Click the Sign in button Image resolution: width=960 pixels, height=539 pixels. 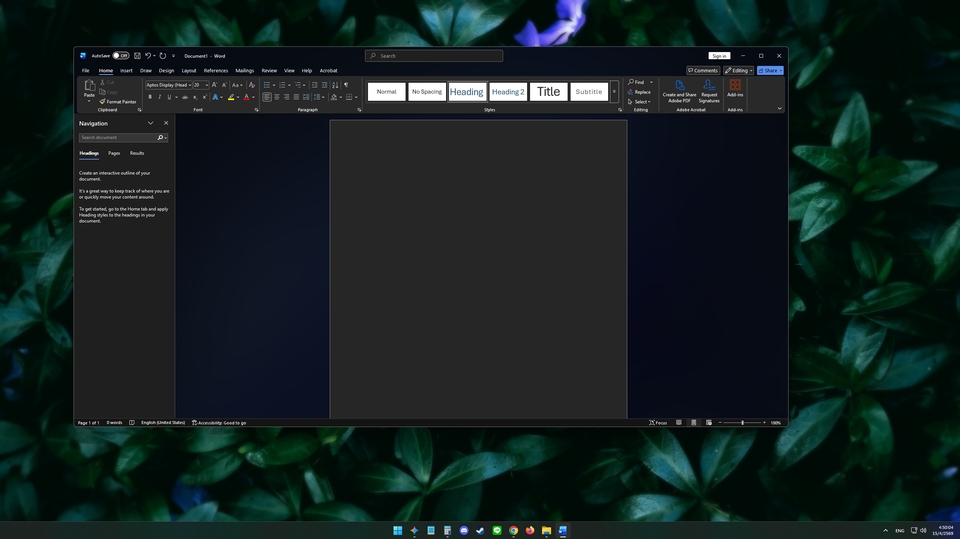click(718, 56)
